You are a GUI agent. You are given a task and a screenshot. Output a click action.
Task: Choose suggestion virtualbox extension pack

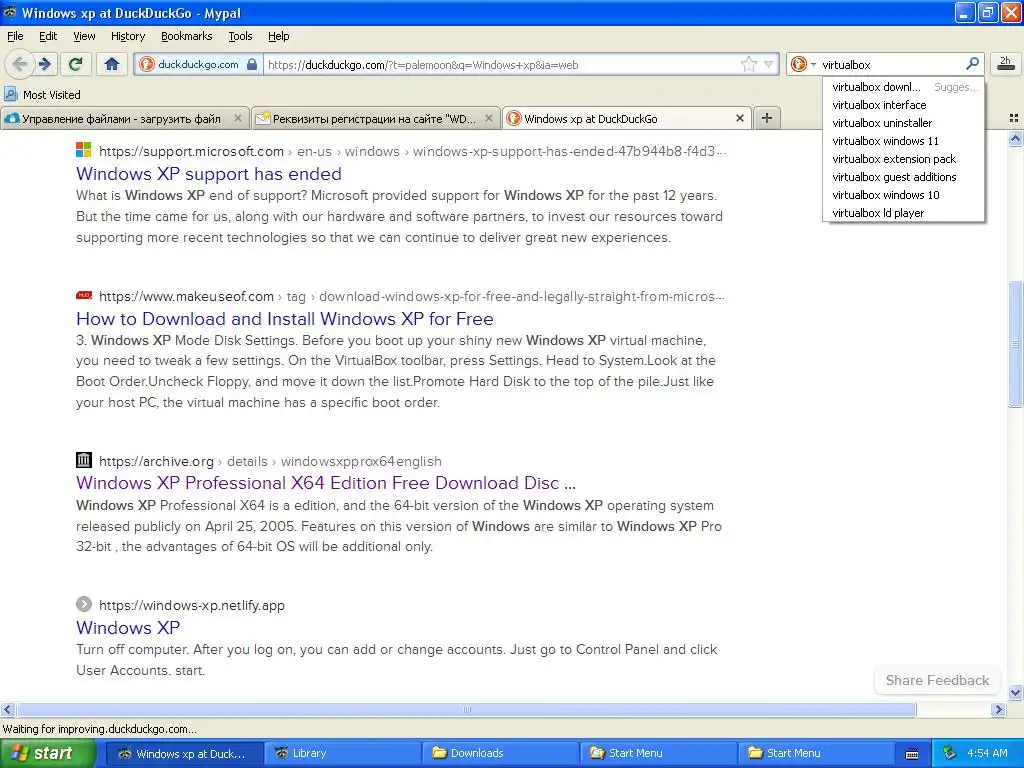click(x=903, y=159)
